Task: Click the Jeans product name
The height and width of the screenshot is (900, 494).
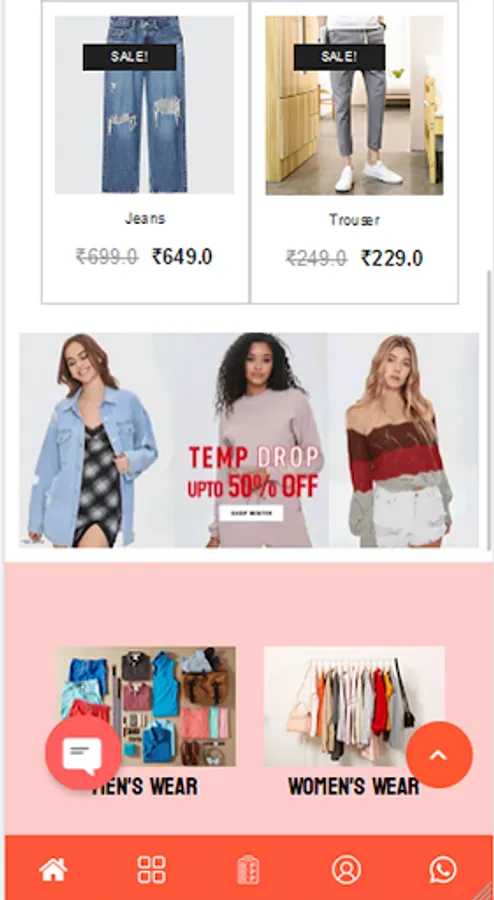Action: click(145, 219)
